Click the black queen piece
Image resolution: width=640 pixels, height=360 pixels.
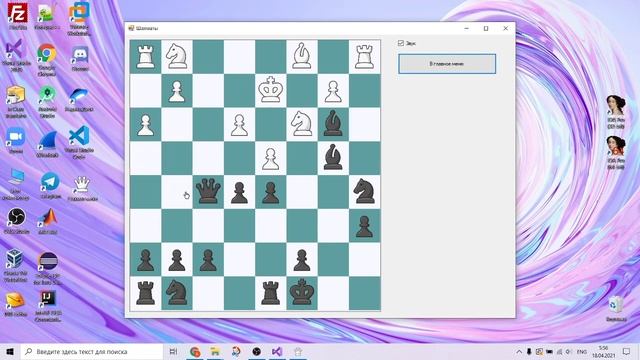coord(208,191)
